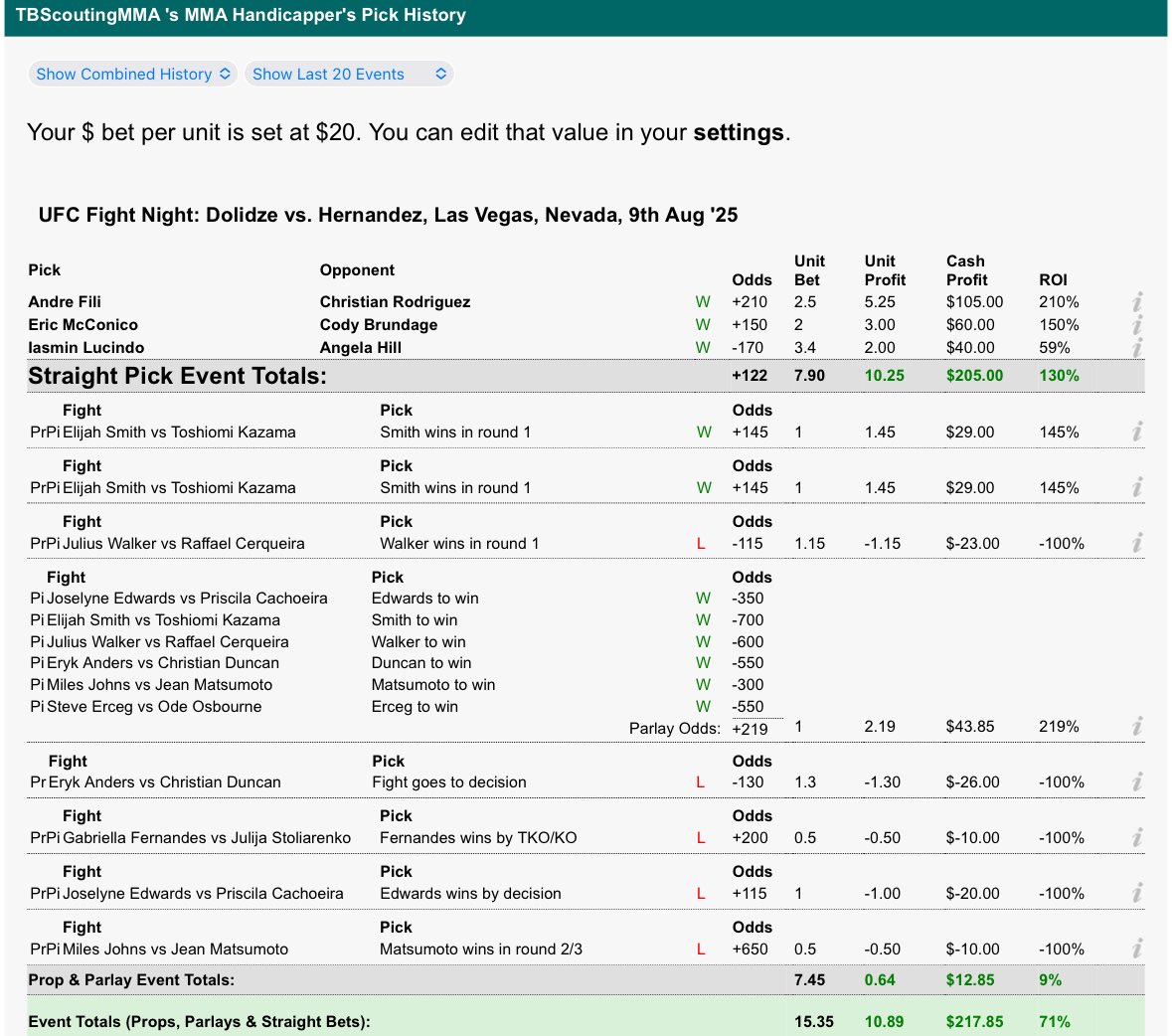Screen dimensions: 1172x1036
Task: Click the Cash Profit column header
Action: click(967, 270)
